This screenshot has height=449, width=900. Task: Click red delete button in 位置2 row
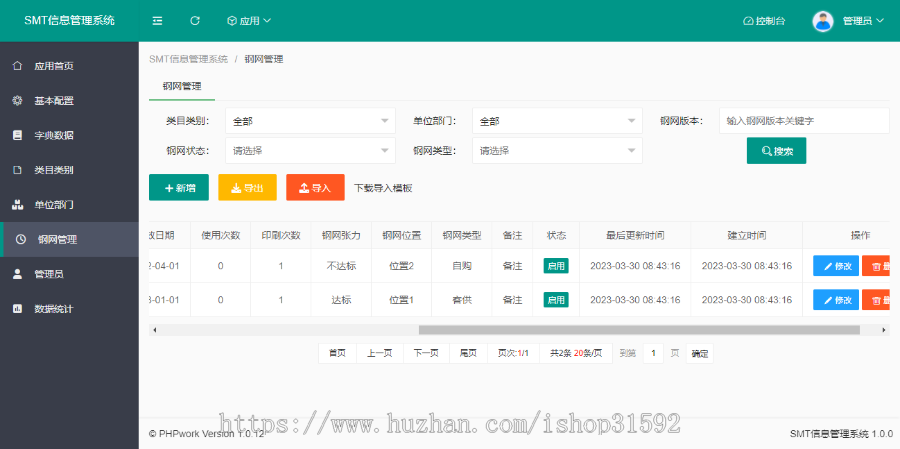coord(876,266)
